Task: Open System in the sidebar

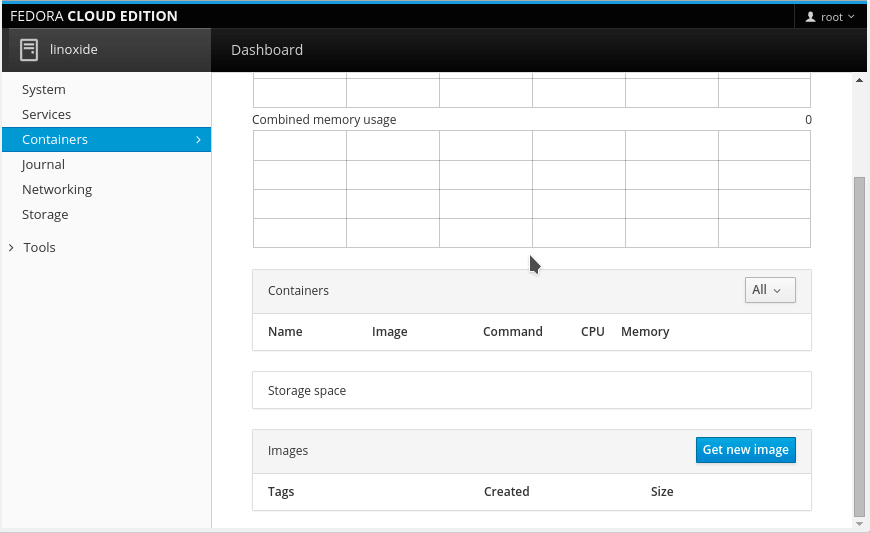Action: pos(44,90)
